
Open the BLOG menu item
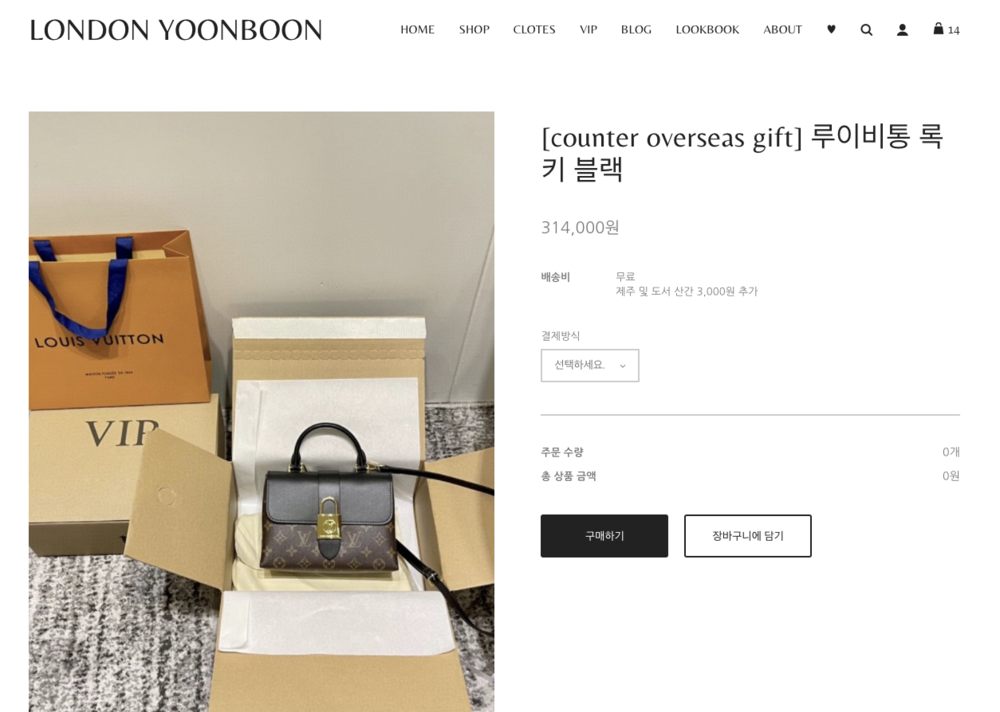pyautogui.click(x=636, y=29)
